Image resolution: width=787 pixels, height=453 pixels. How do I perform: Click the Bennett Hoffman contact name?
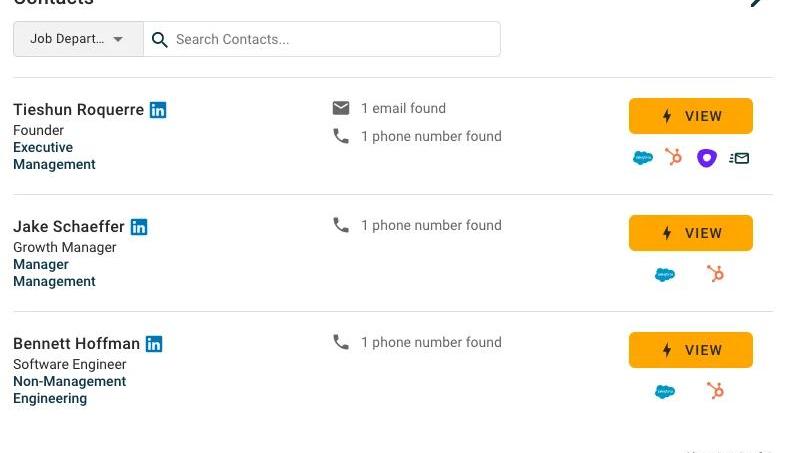click(76, 344)
